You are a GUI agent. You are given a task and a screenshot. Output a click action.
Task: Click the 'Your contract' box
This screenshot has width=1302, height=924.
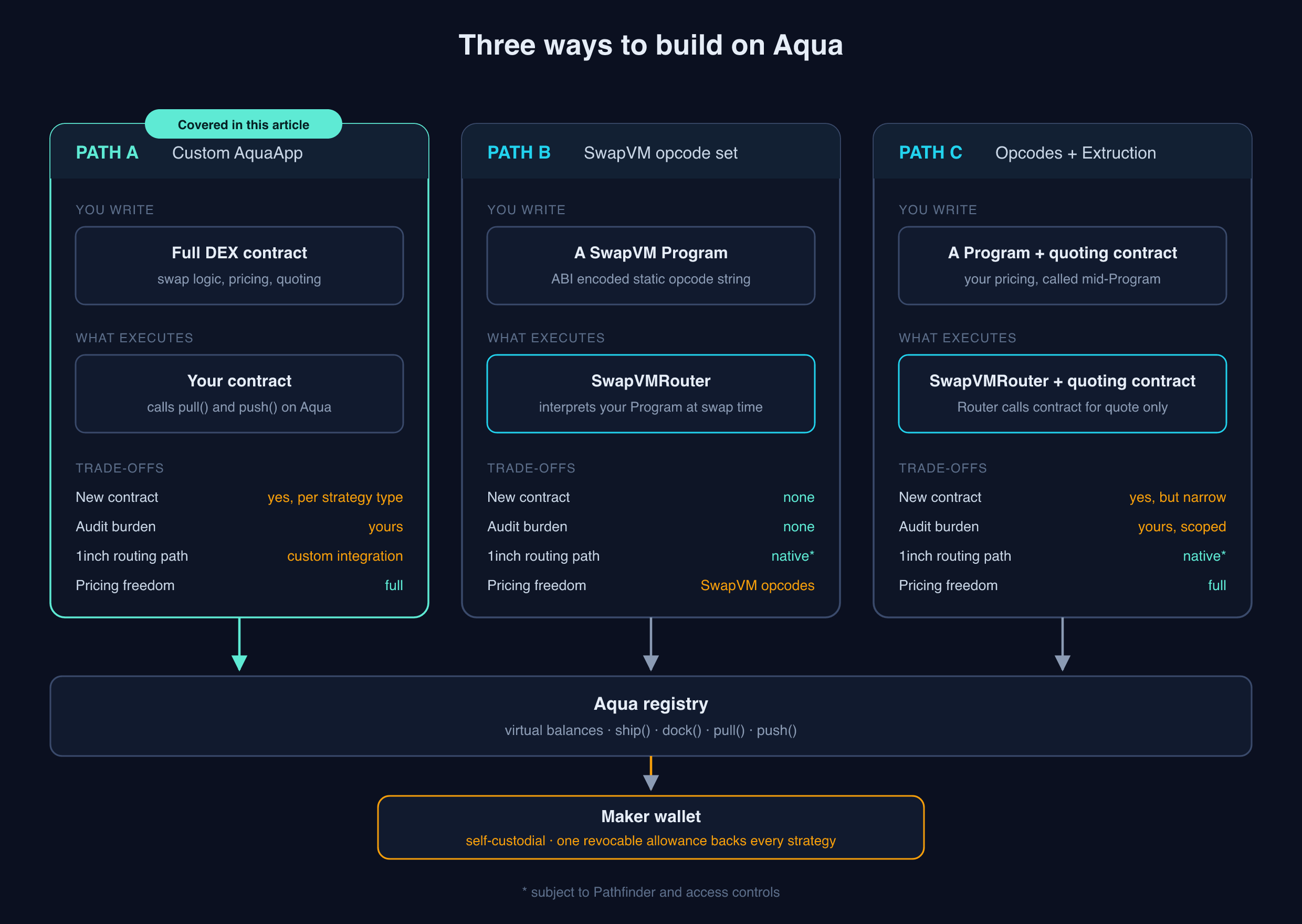coord(239,394)
